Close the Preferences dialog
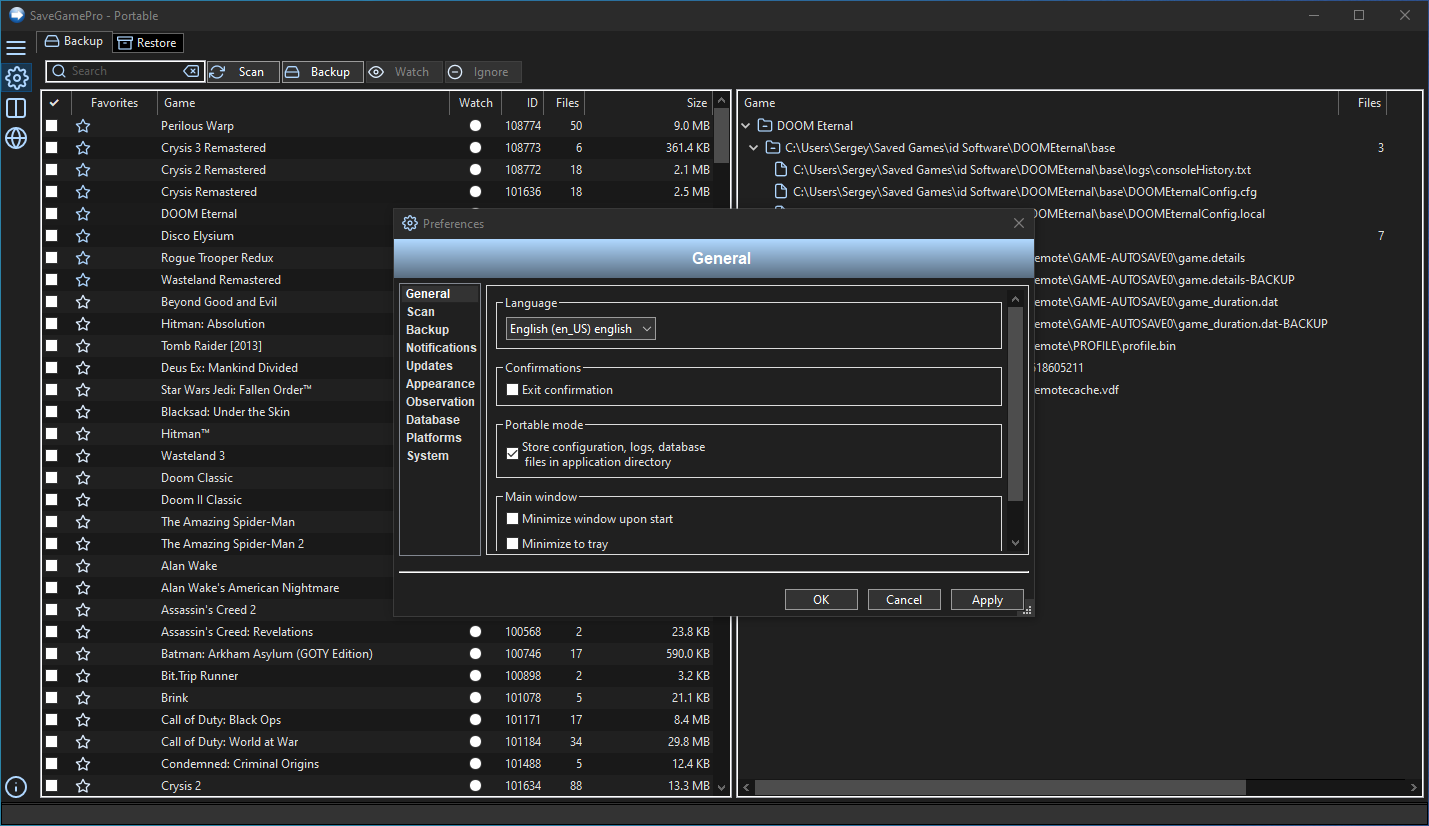 pos(1019,223)
